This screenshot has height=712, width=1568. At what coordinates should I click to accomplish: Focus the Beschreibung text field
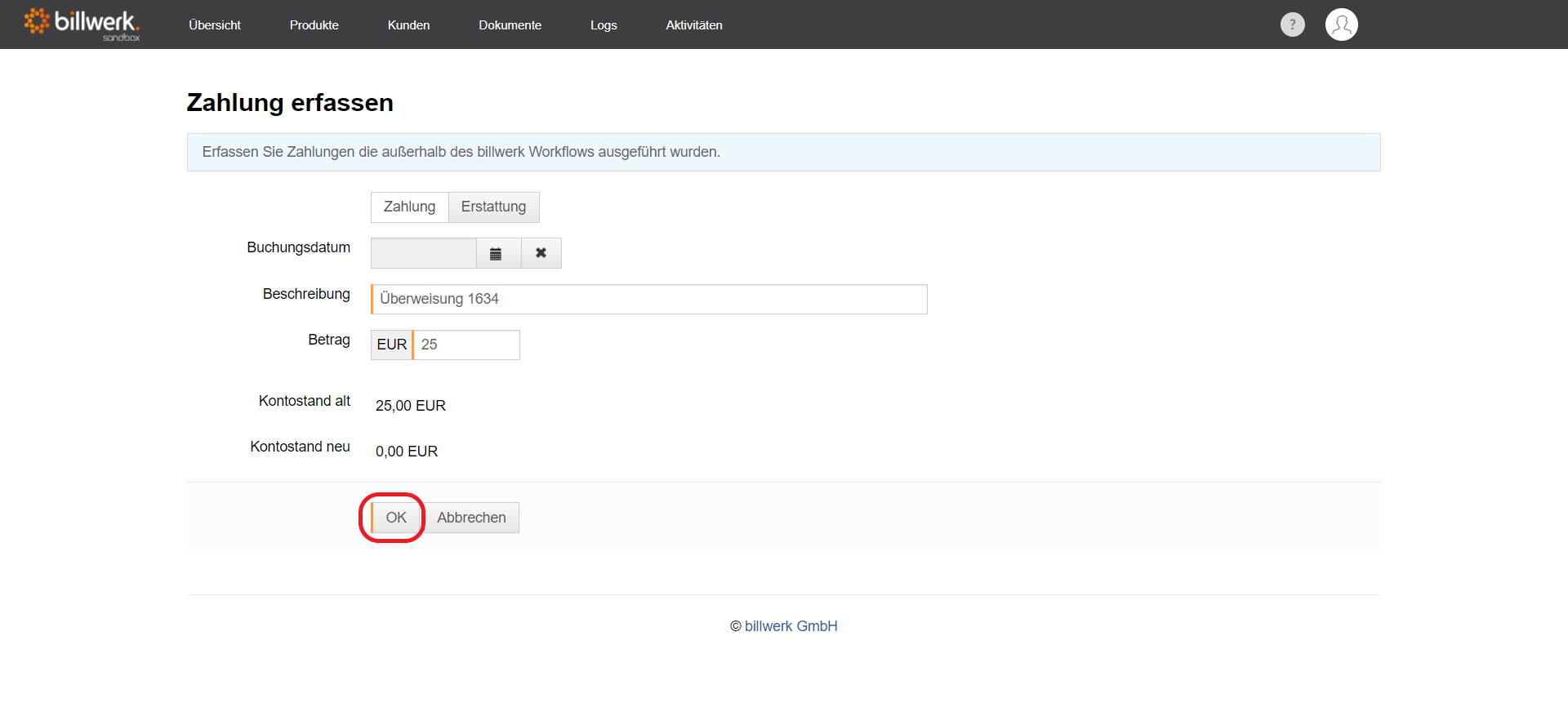coord(649,299)
